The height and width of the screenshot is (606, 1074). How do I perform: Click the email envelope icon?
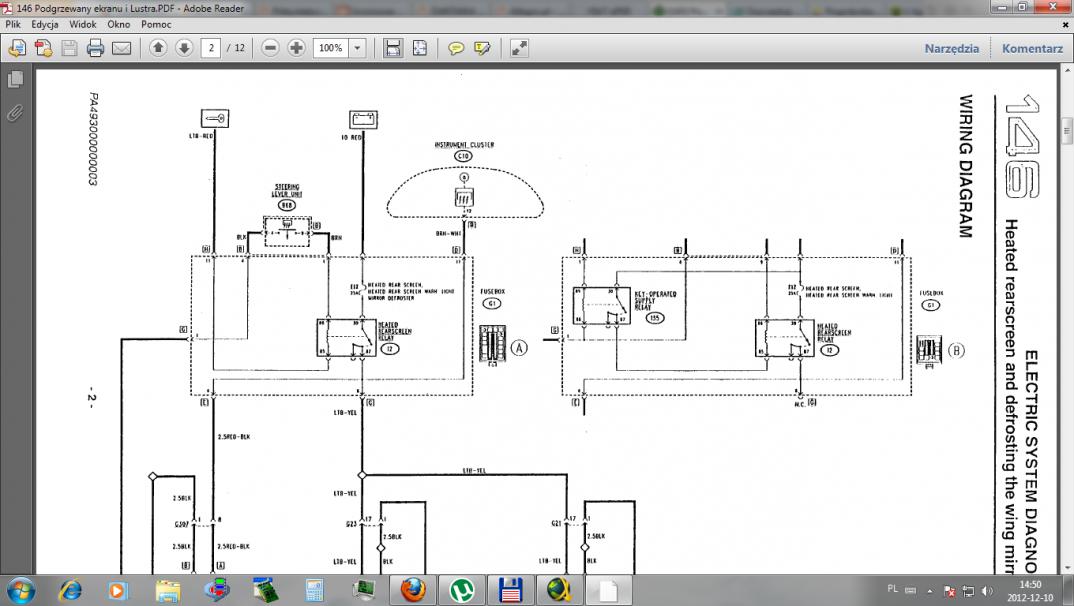[x=121, y=48]
